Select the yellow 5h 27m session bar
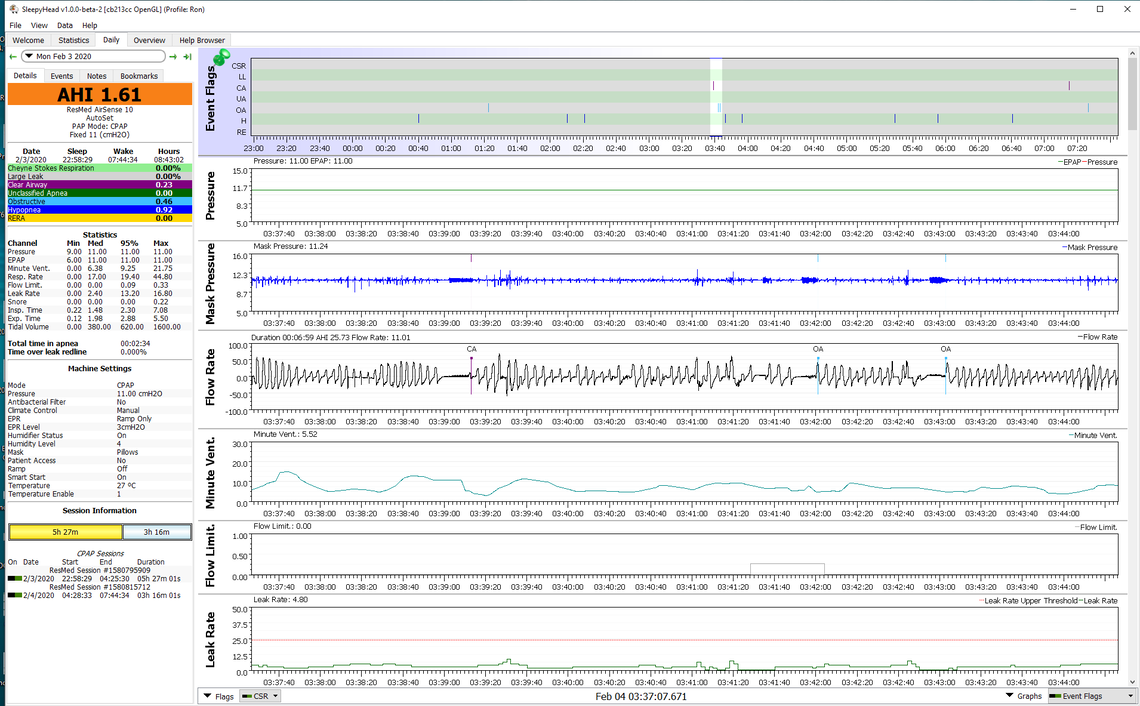The height and width of the screenshot is (706, 1140). click(67, 532)
